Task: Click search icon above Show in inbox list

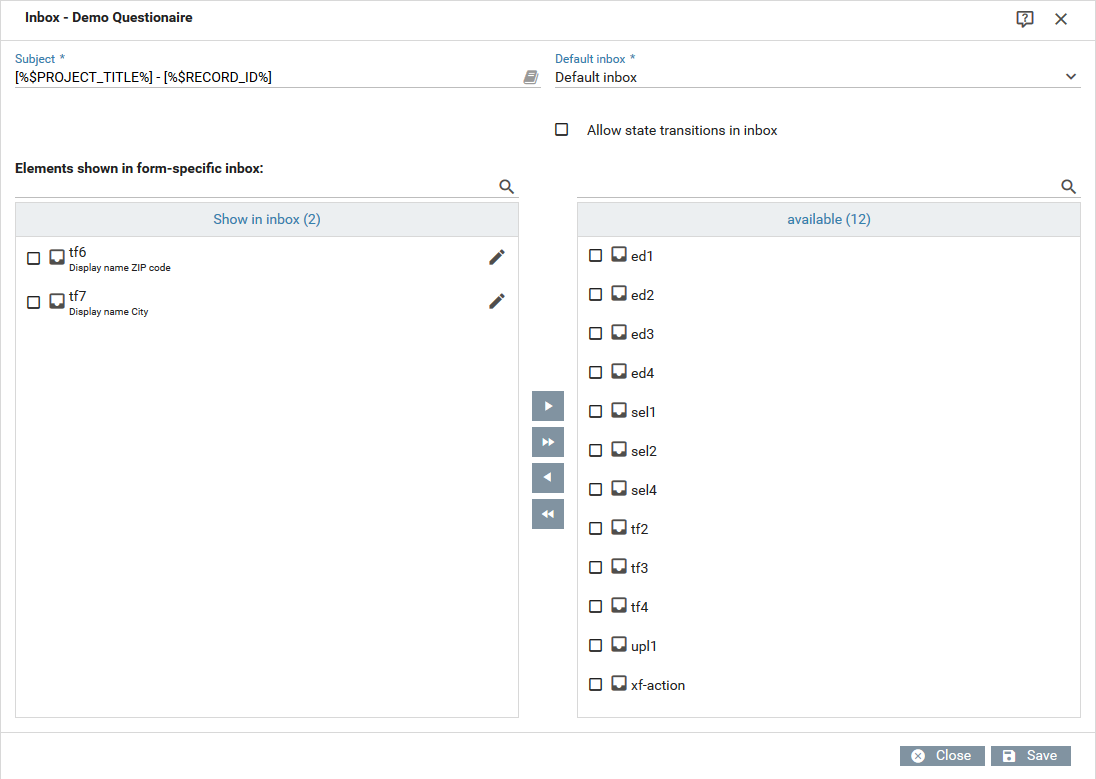Action: pos(506,186)
